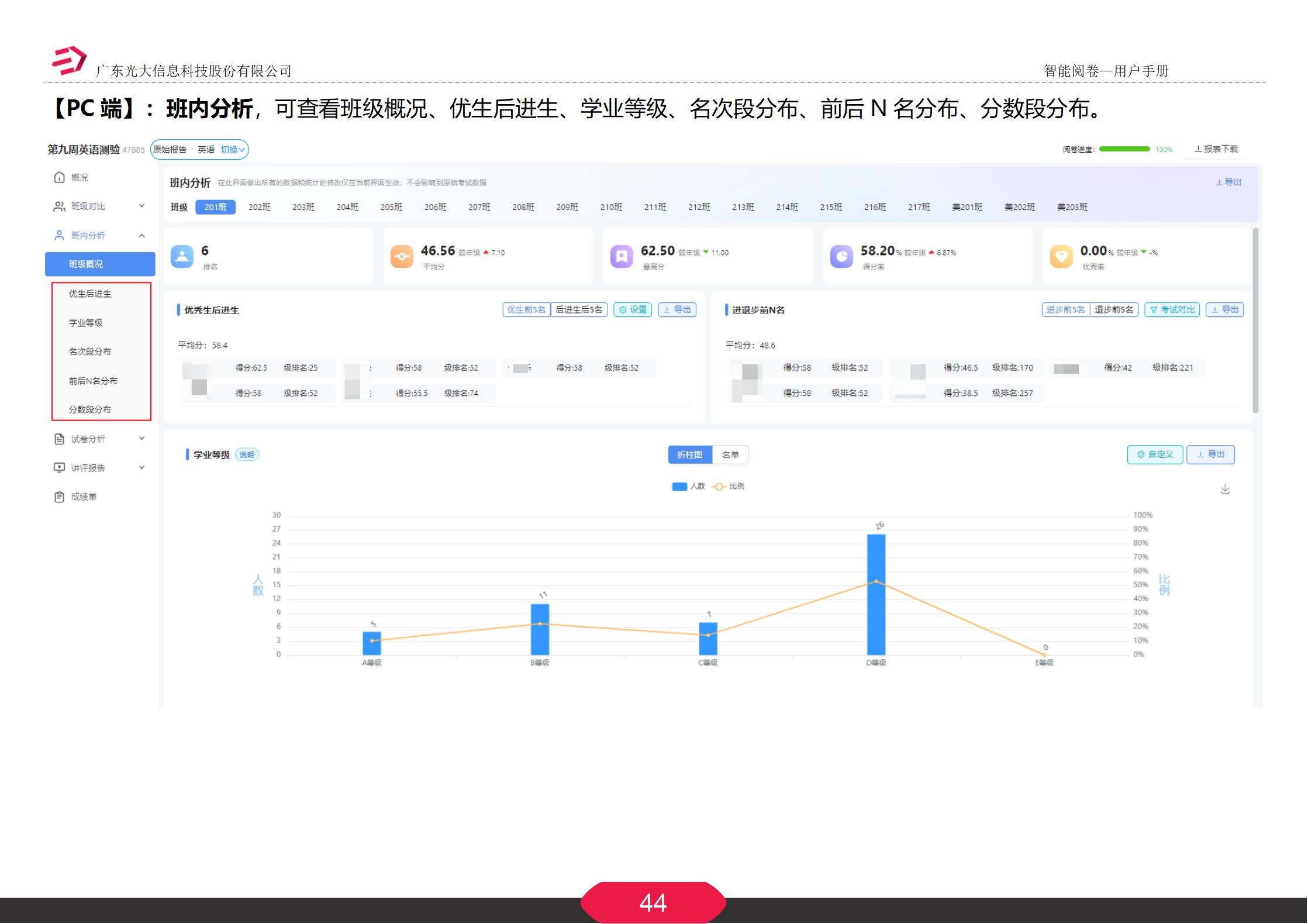1308x924 pixels.
Task: Open 试卷分析 via its document icon
Action: click(x=60, y=439)
